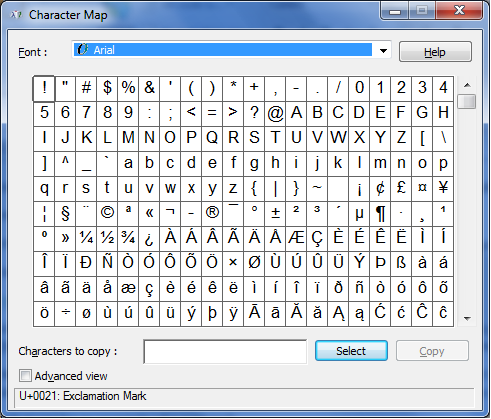
Task: Select the lowercase g character
Action: click(x=254, y=164)
